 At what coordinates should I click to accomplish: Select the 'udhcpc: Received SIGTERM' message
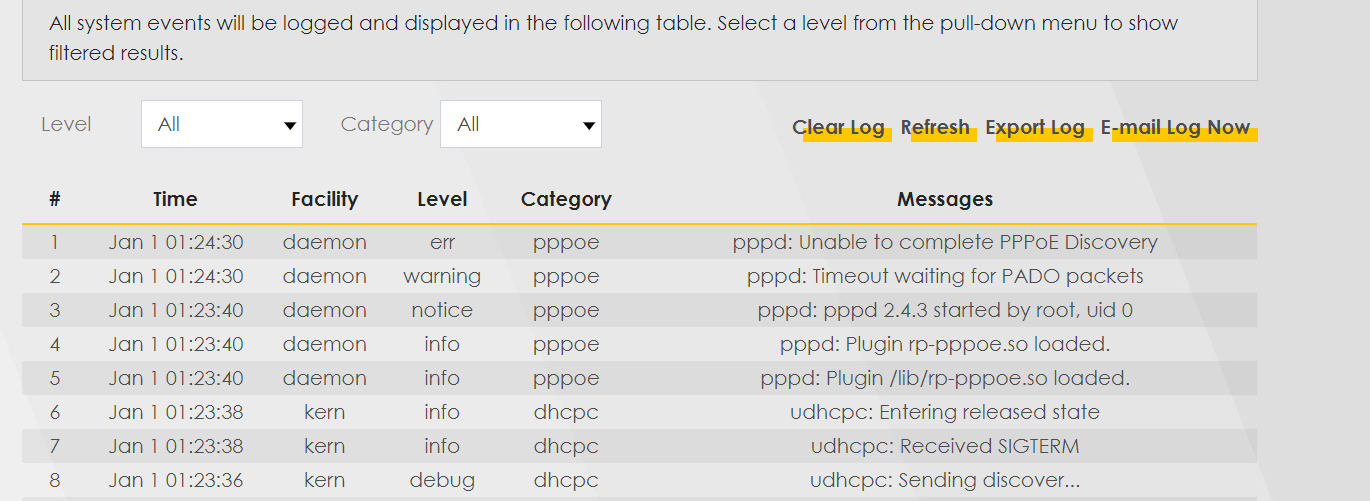tap(944, 446)
